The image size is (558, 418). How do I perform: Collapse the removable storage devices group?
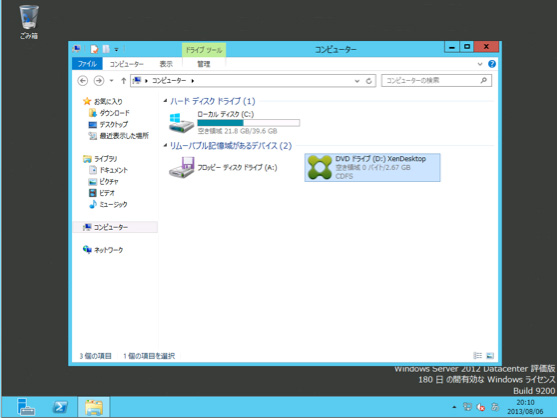[165, 145]
